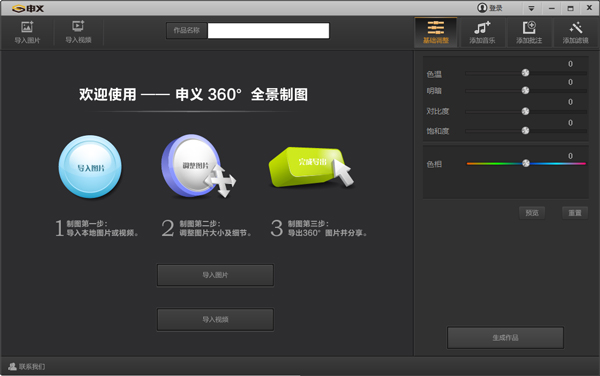
Task: Click the welcome heading 欢迎使用 text
Action: pos(108,94)
